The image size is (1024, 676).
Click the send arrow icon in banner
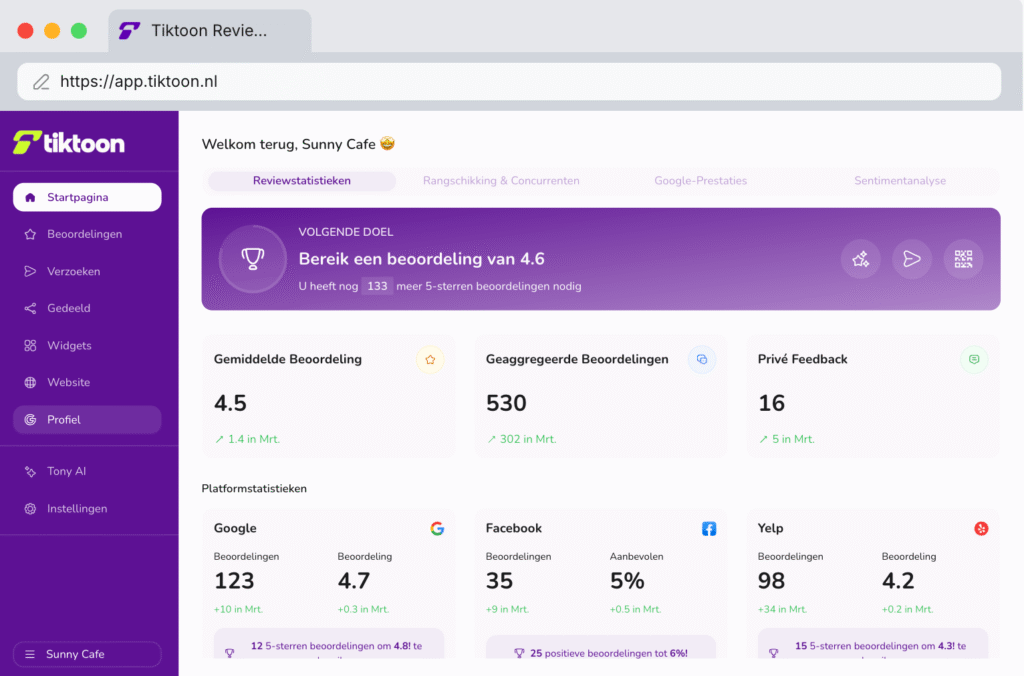pos(911,259)
